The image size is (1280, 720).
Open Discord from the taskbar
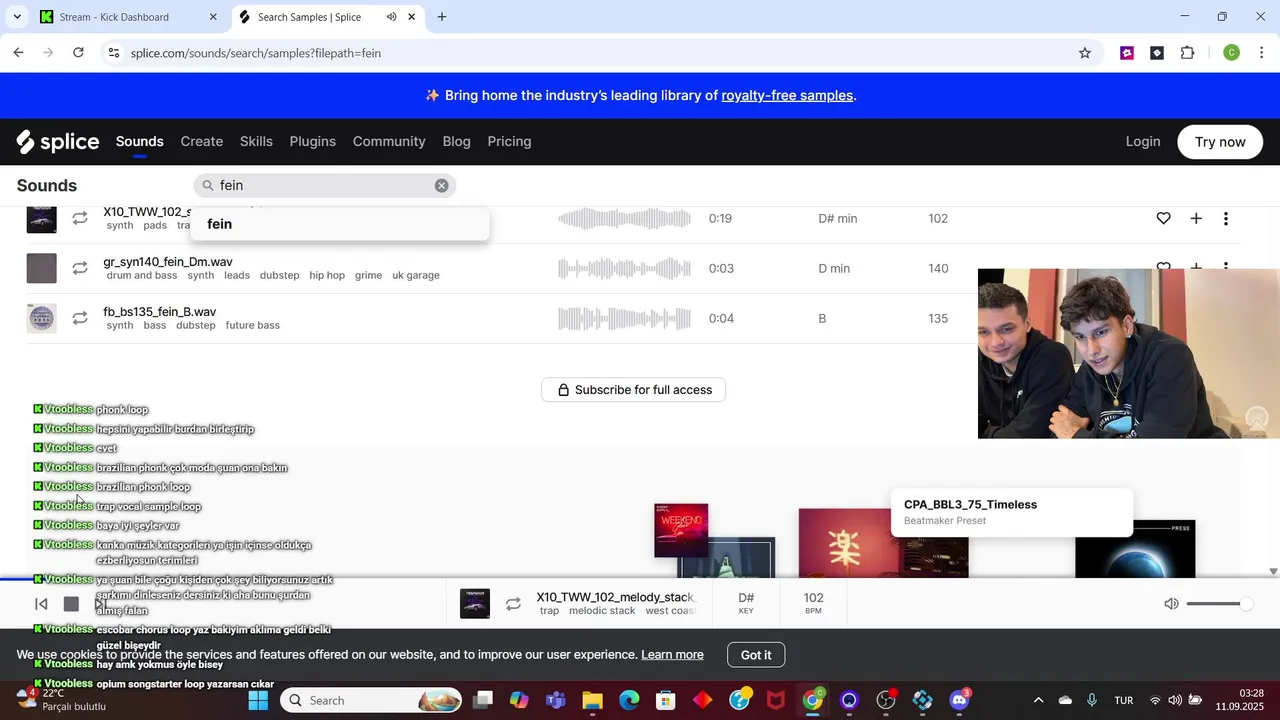[960, 700]
